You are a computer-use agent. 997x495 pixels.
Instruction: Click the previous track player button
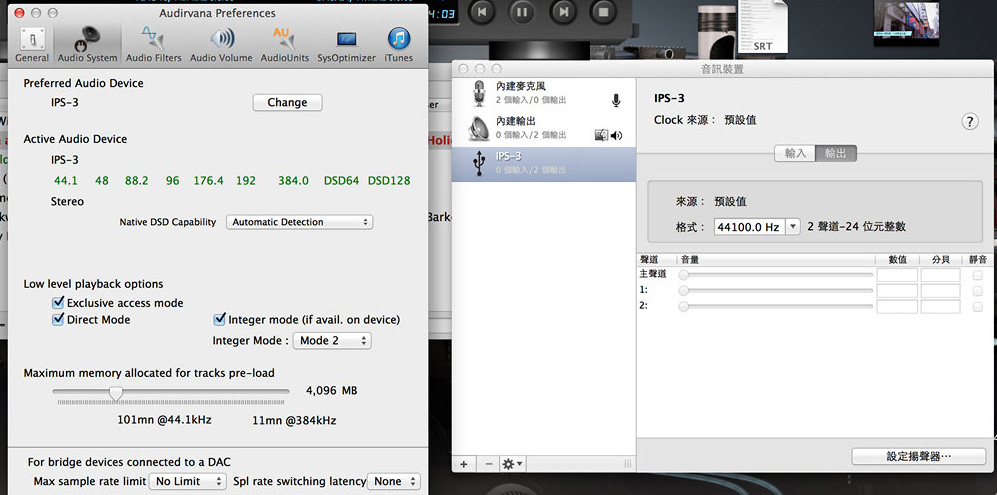[x=482, y=11]
